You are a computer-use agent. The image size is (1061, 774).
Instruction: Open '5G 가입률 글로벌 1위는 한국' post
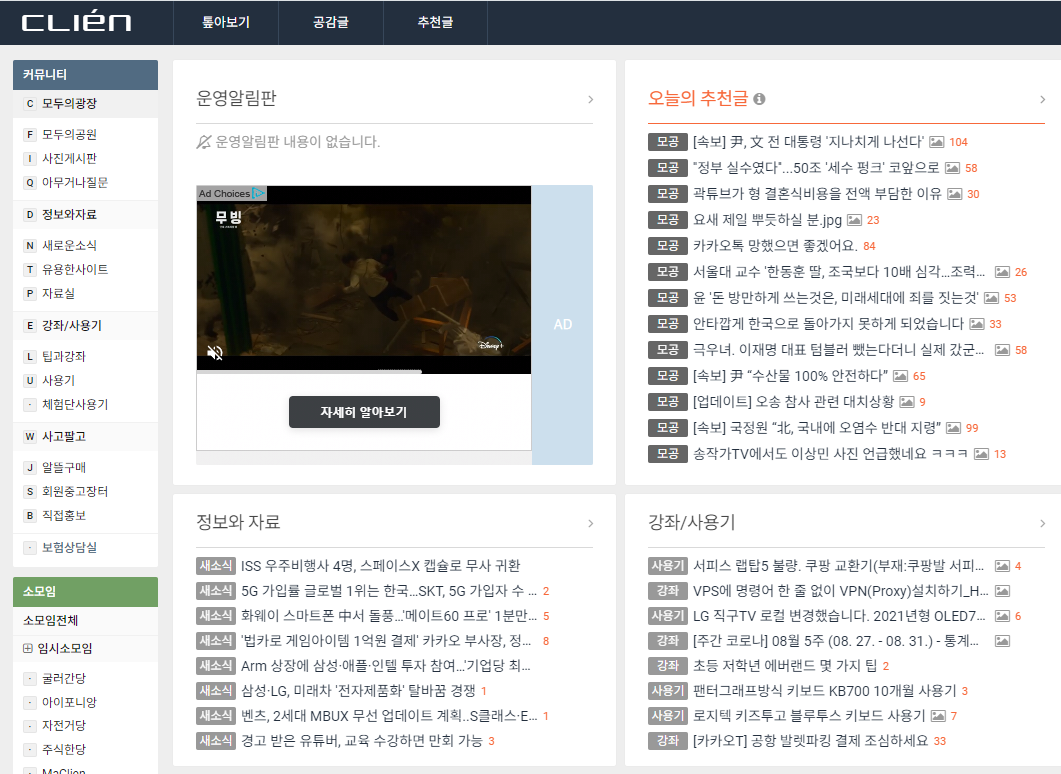click(389, 591)
